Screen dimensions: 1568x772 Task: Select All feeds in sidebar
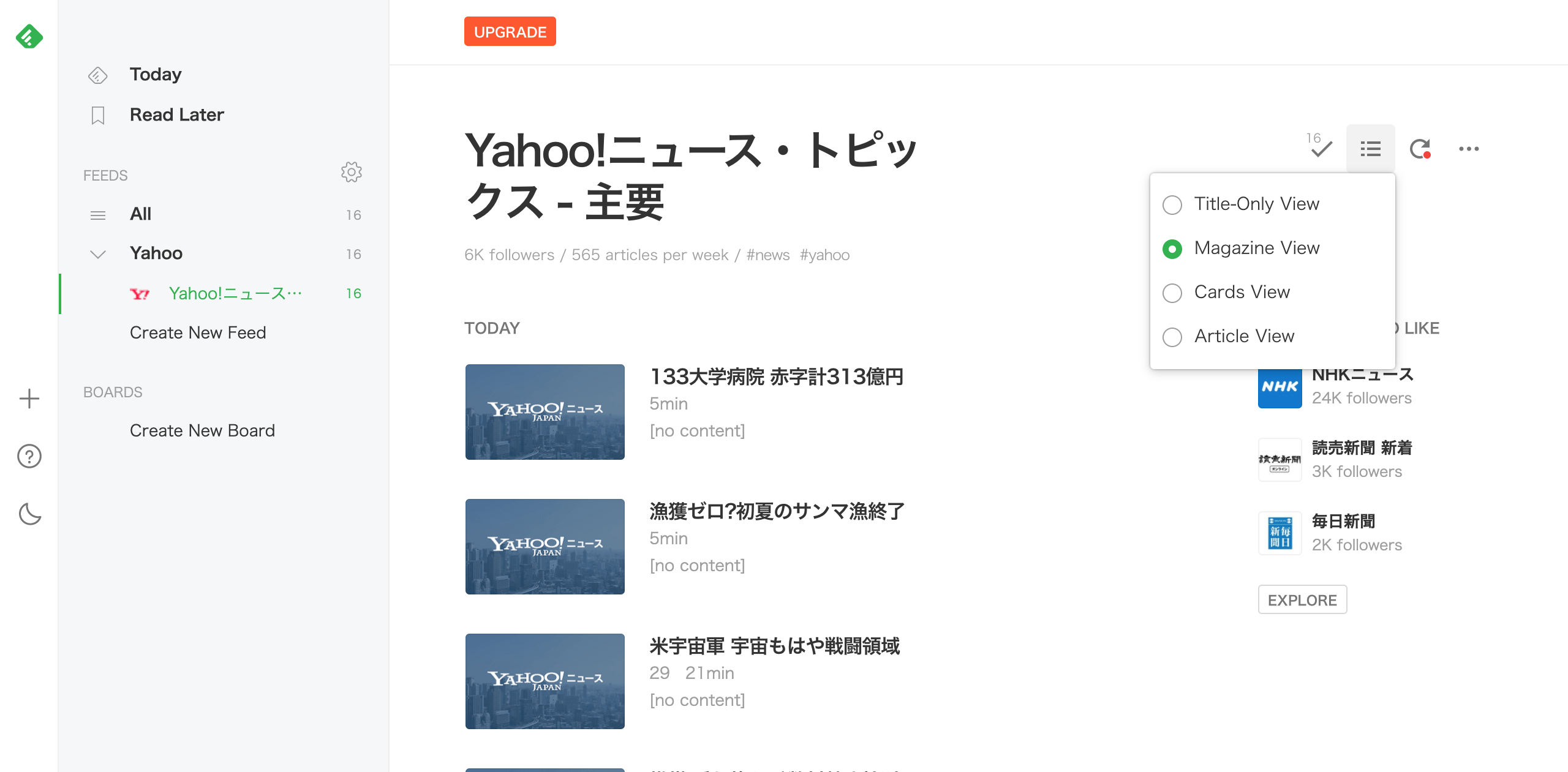(140, 214)
